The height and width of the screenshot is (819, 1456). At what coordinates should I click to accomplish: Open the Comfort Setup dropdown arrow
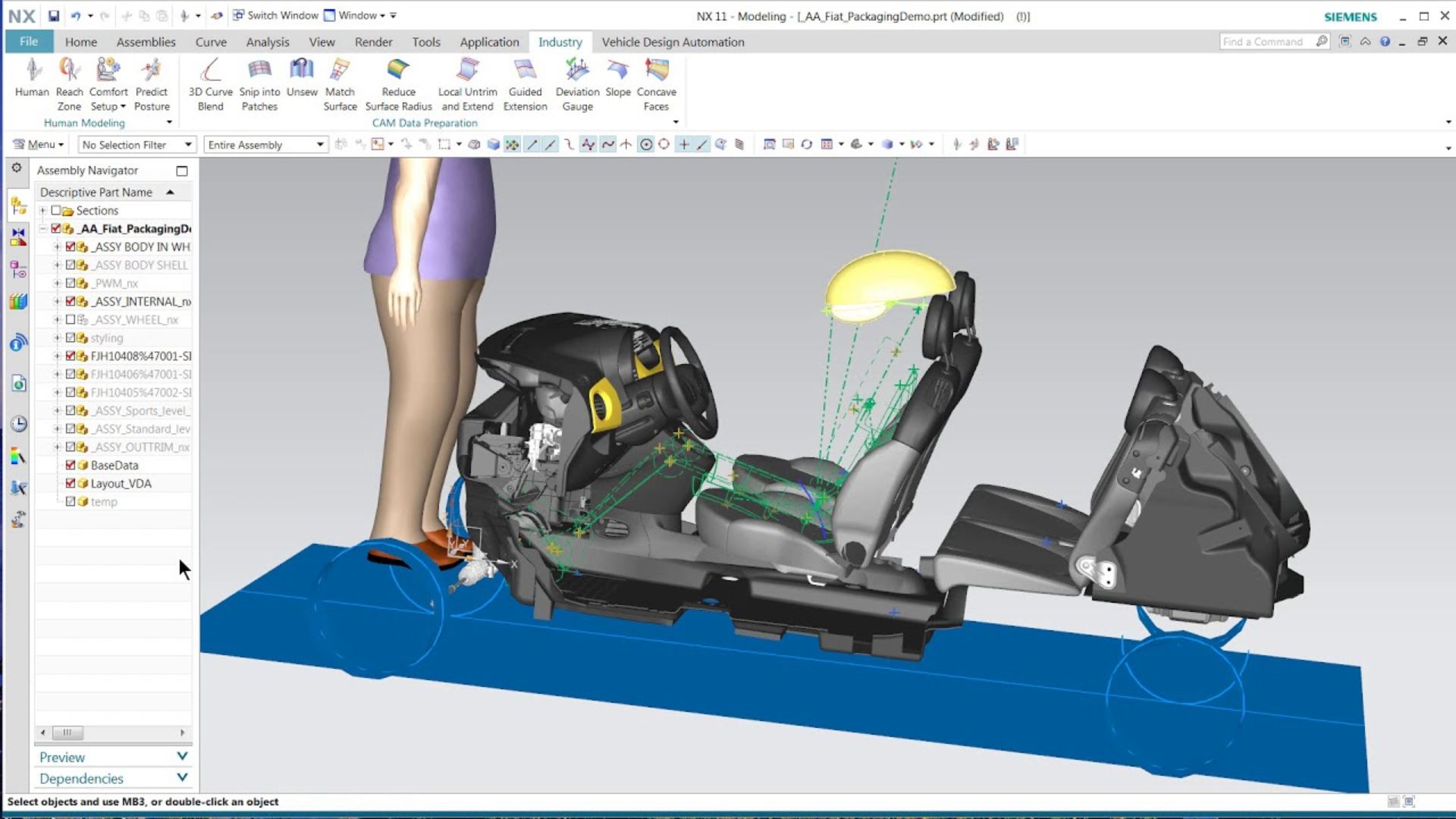click(x=123, y=107)
